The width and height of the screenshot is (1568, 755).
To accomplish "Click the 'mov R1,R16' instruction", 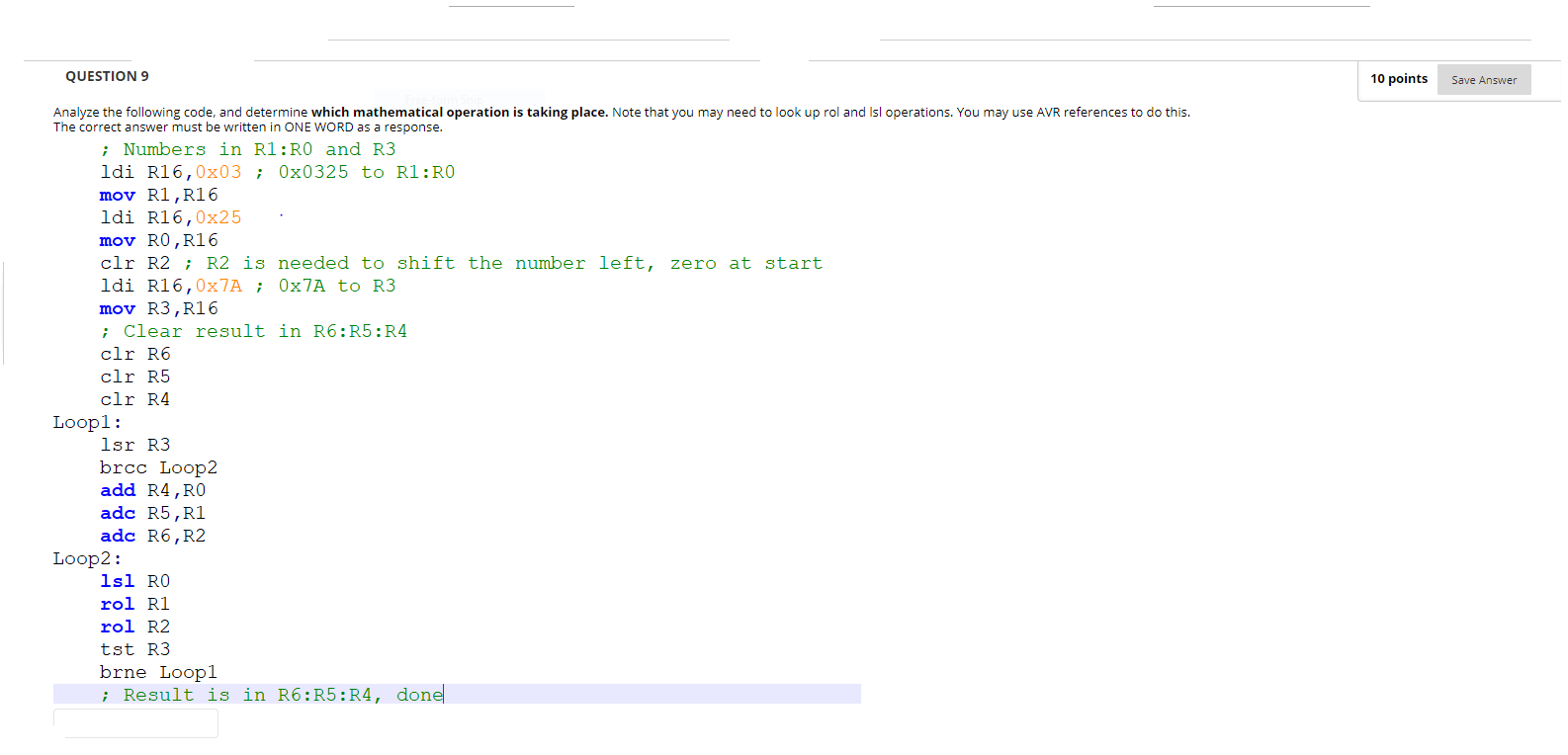I will (x=158, y=195).
